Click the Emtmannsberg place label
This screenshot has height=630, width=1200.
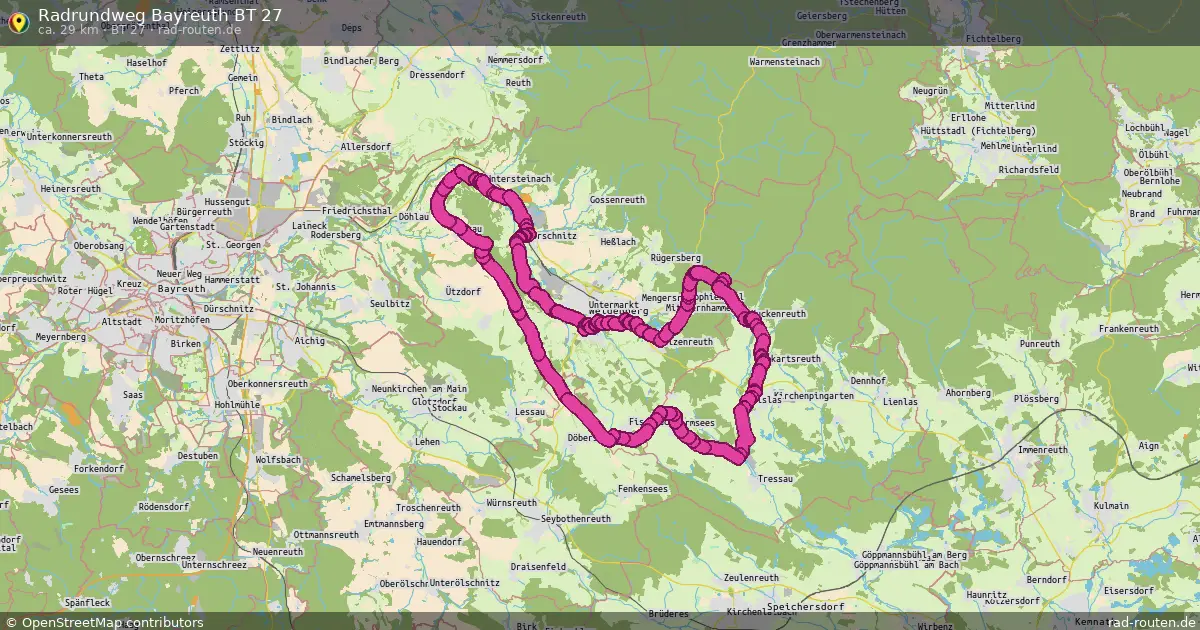pos(392,523)
